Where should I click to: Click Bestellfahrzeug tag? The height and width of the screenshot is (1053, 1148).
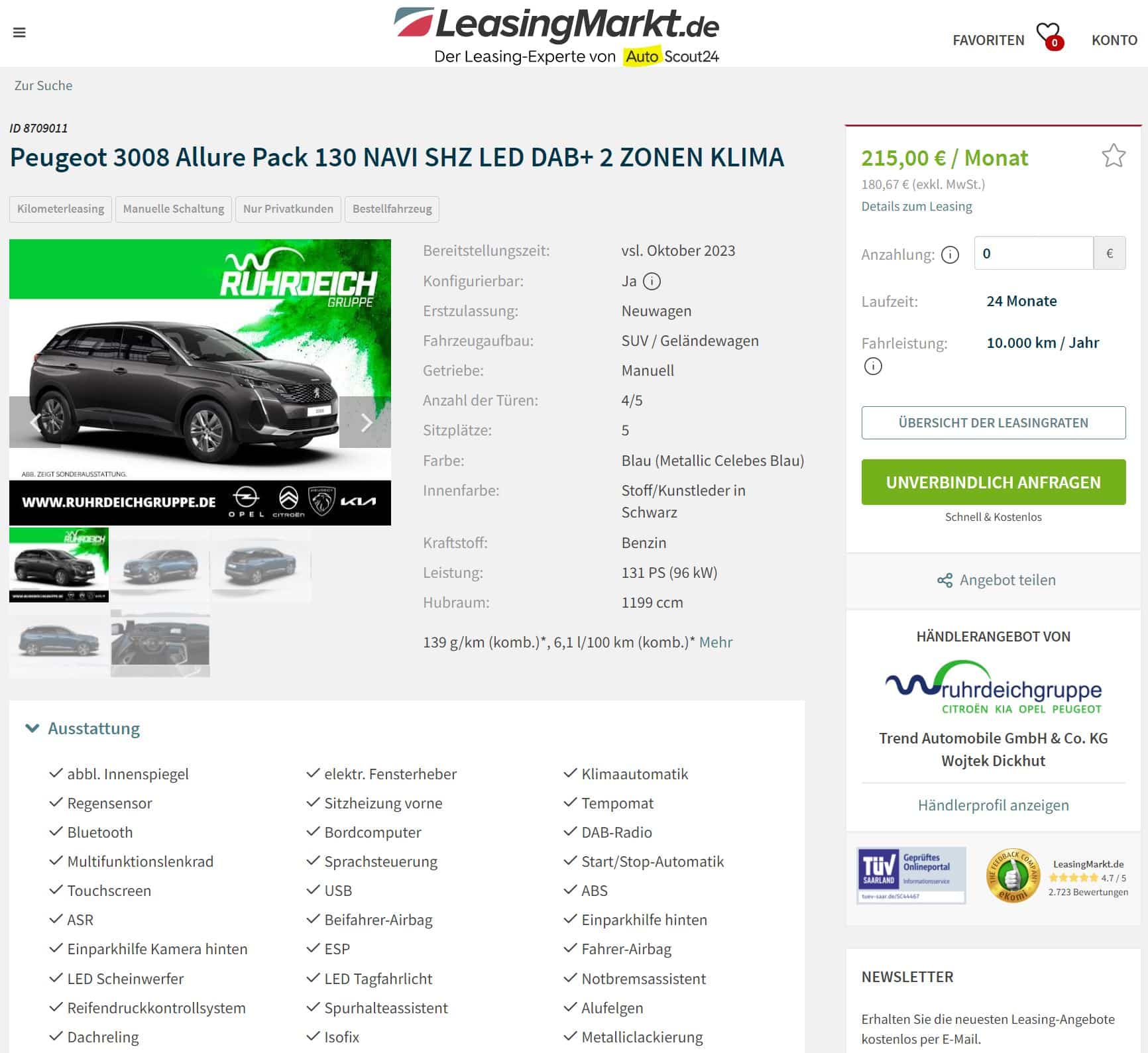point(392,209)
